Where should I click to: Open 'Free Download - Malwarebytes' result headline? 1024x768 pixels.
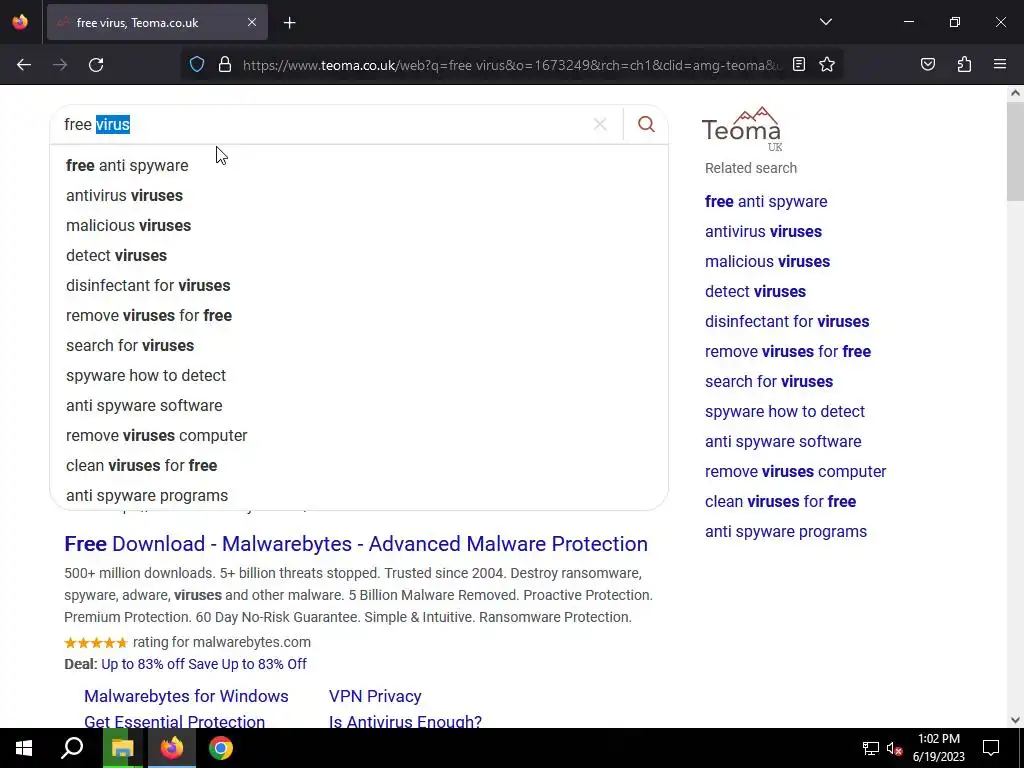[356, 544]
